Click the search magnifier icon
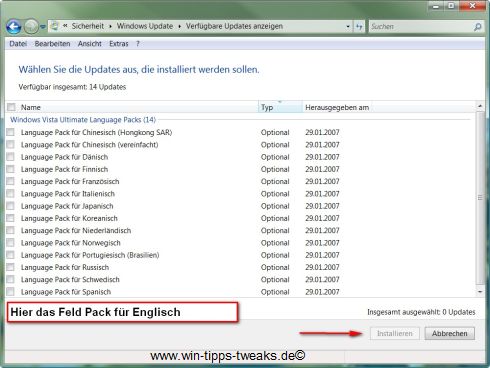The height and width of the screenshot is (368, 490). coord(477,26)
